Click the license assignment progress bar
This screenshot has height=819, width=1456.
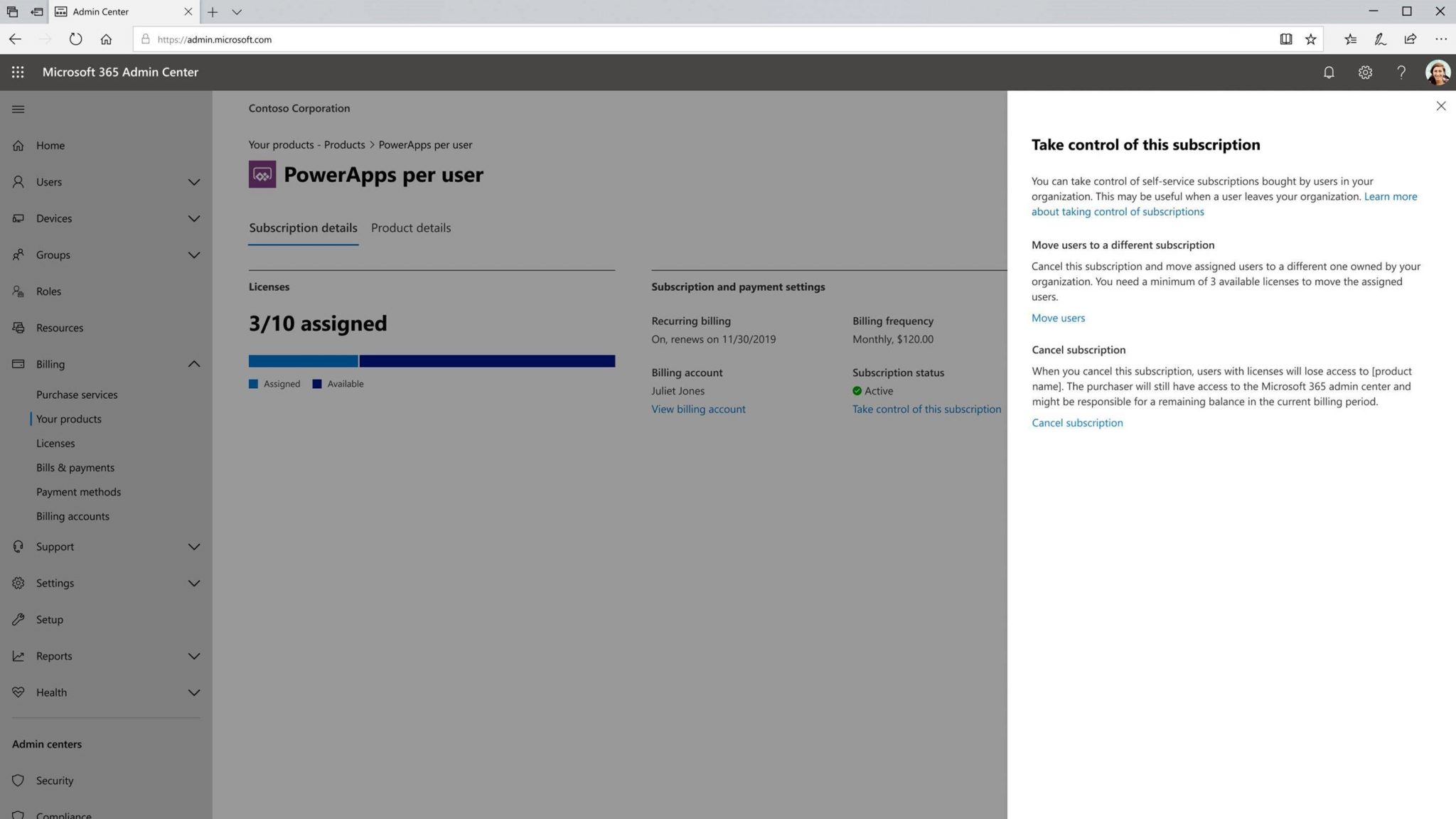tap(431, 360)
